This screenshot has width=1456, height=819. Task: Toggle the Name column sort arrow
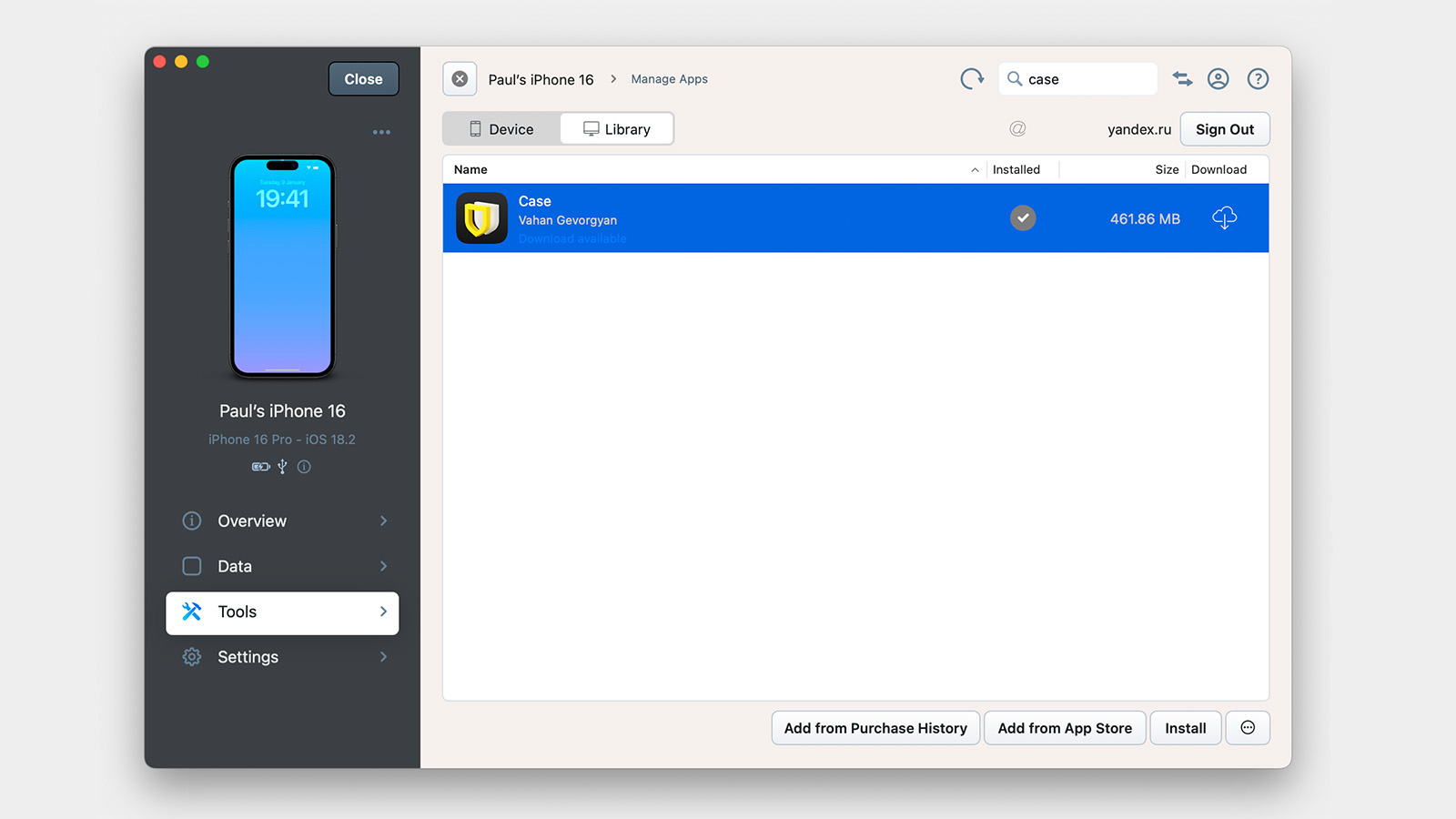(975, 170)
